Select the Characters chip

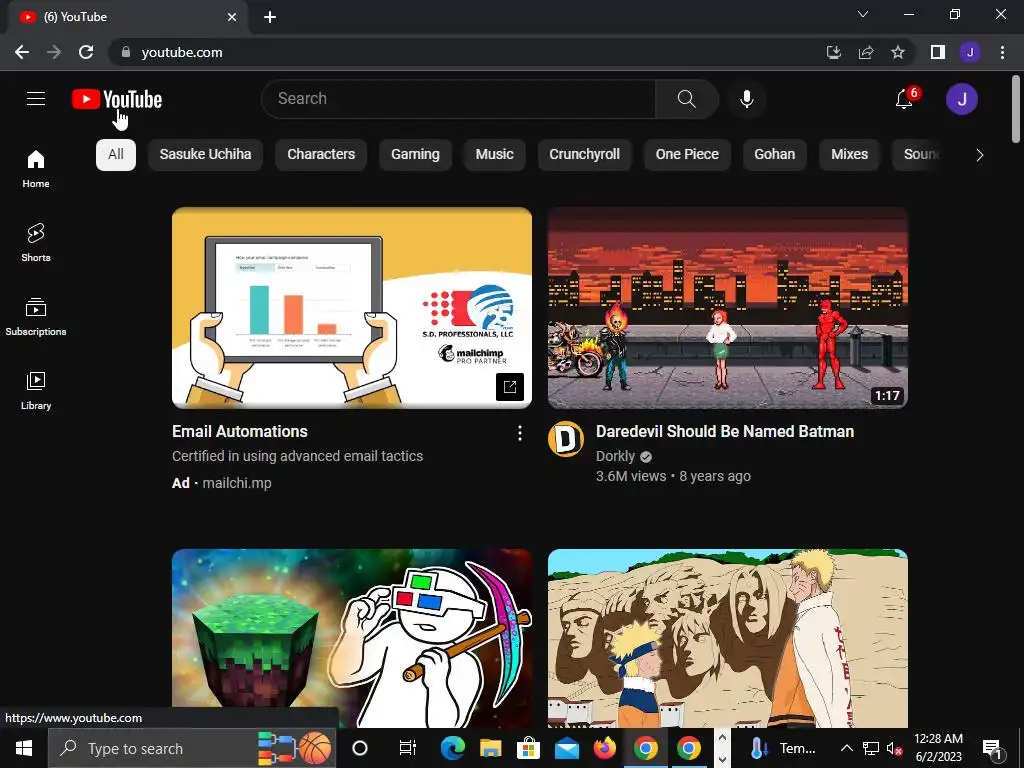coord(321,155)
